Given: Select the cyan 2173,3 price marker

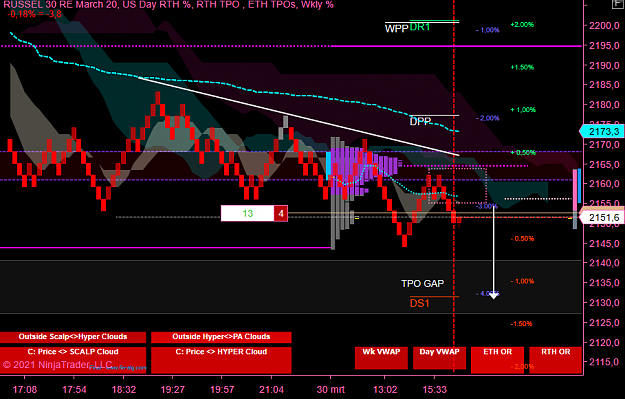Looking at the screenshot, I should tap(601, 132).
